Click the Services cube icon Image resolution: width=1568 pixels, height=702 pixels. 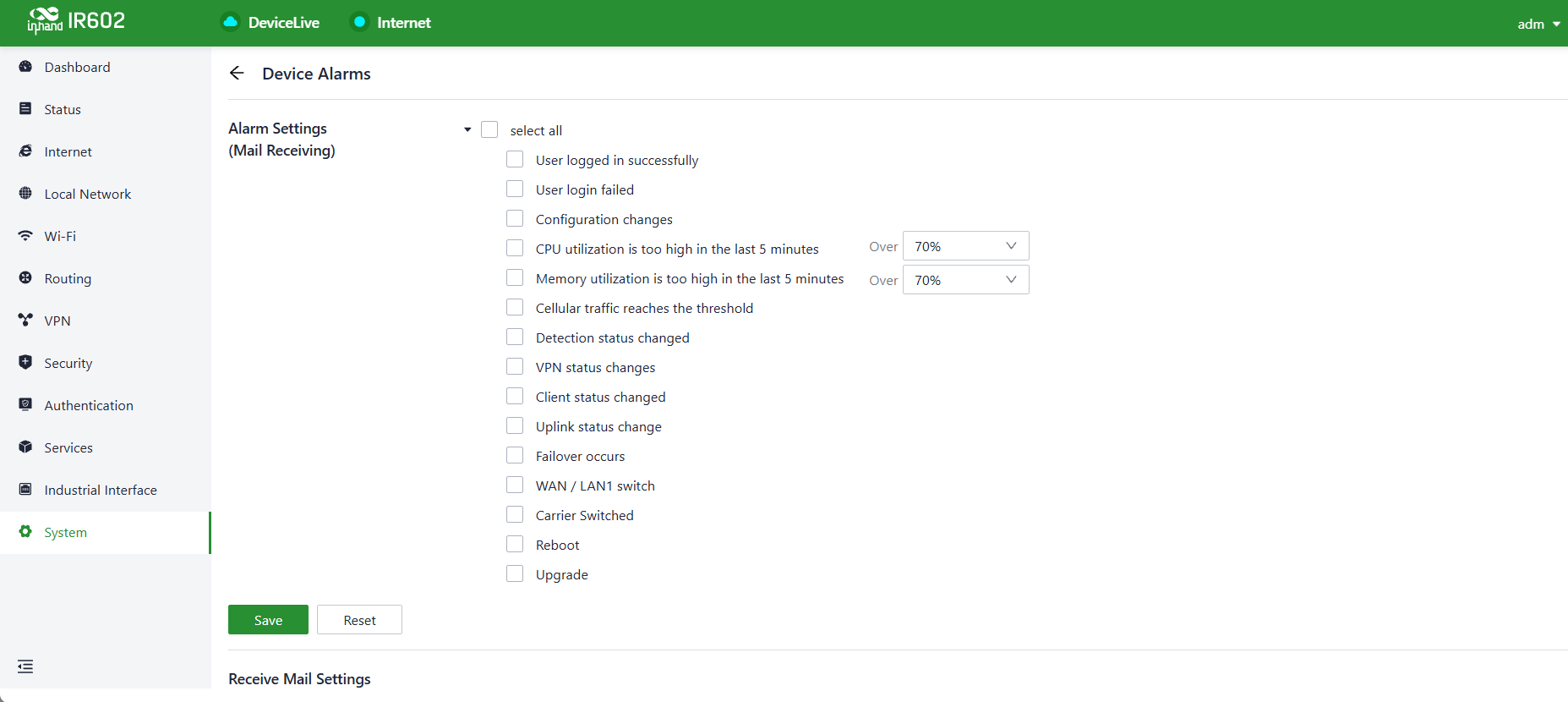25,447
